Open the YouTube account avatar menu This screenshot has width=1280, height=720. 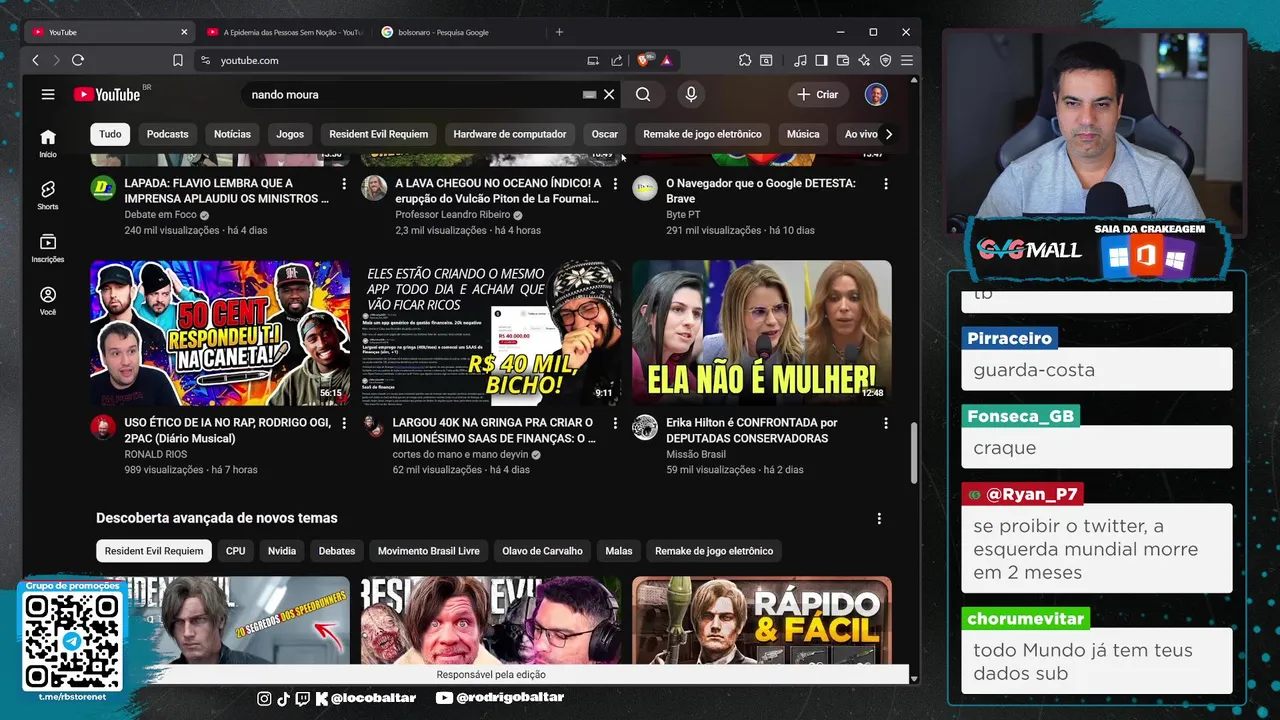point(876,94)
